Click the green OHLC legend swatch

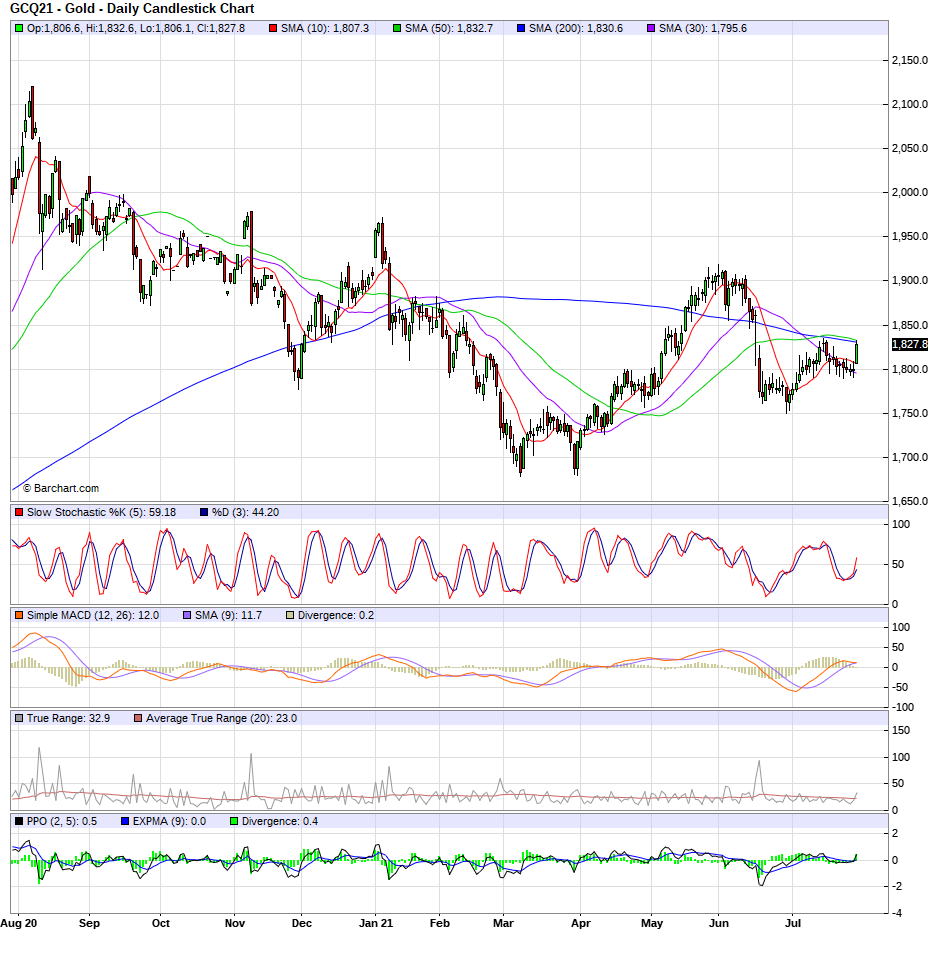[19, 28]
